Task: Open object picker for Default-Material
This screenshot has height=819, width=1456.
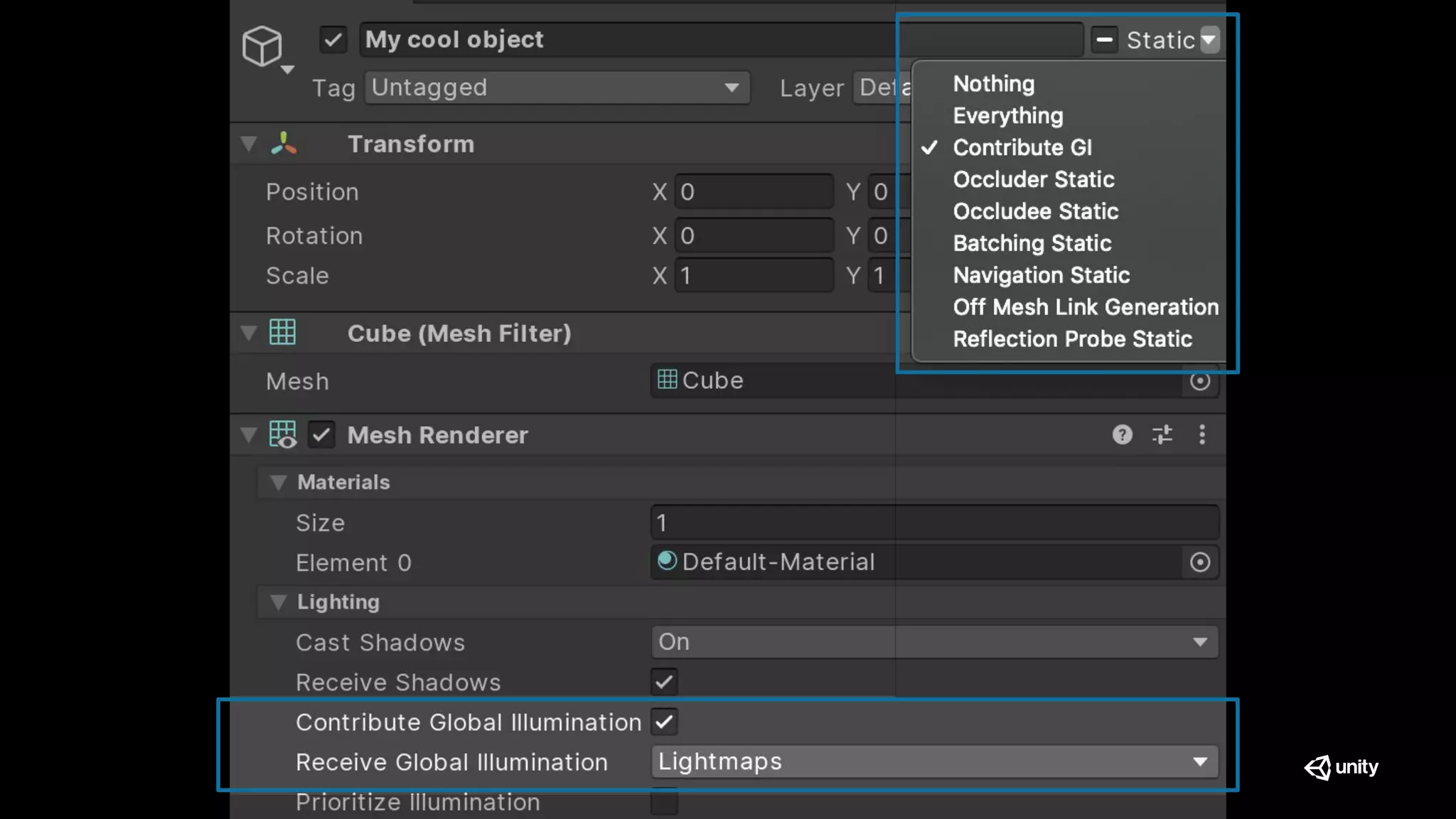Action: coord(1200,562)
